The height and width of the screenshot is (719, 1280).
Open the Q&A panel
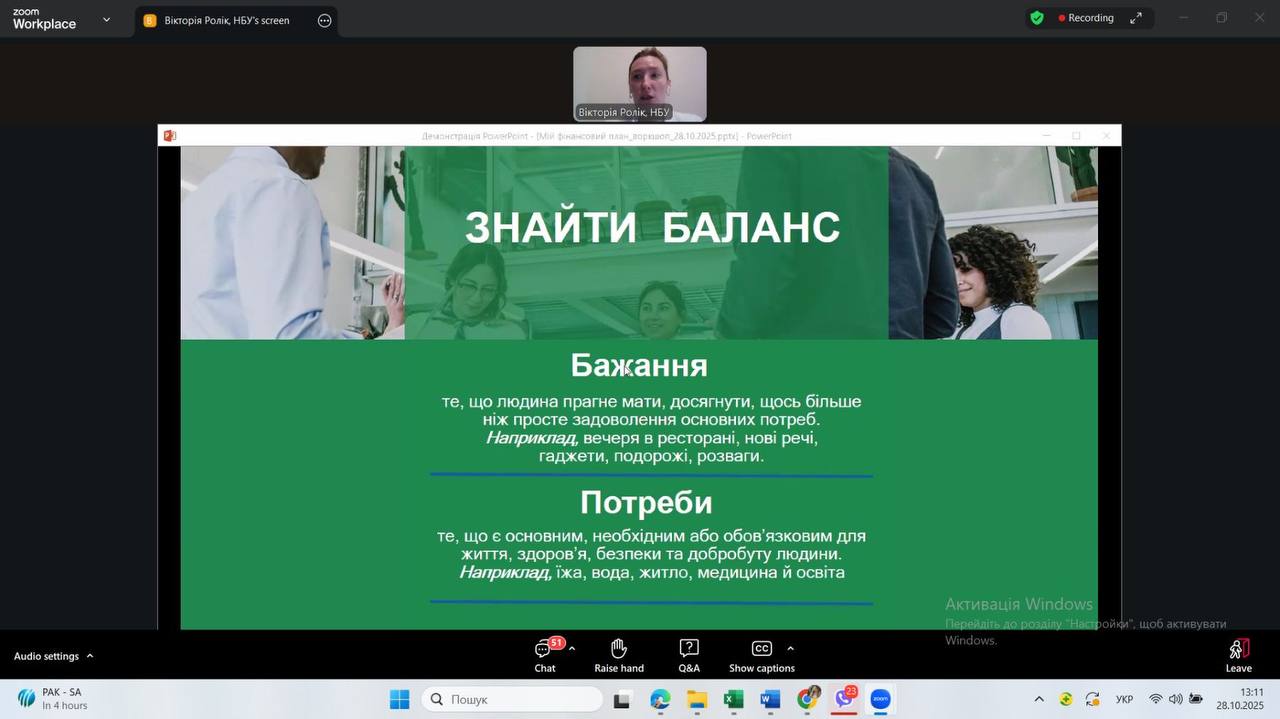pyautogui.click(x=689, y=655)
